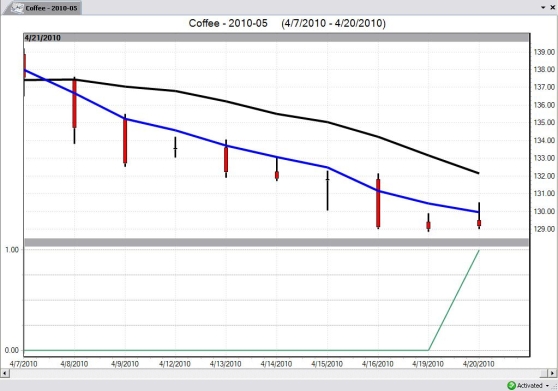Click the 139.00 price axis label
This screenshot has height=391, width=558.
pos(544,52)
